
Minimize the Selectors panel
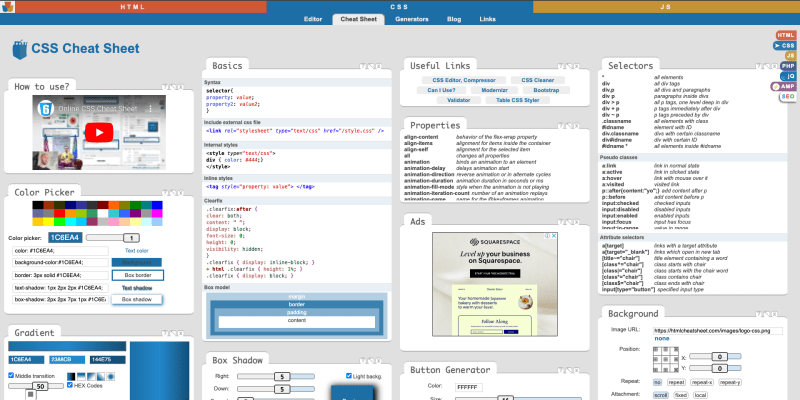(766, 66)
